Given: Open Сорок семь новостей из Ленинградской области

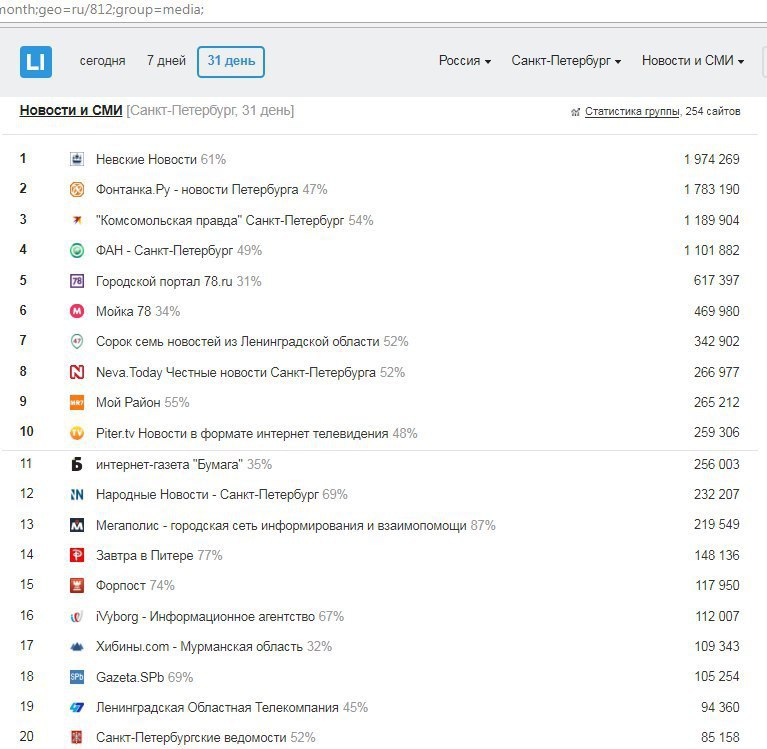Looking at the screenshot, I should click(x=238, y=341).
